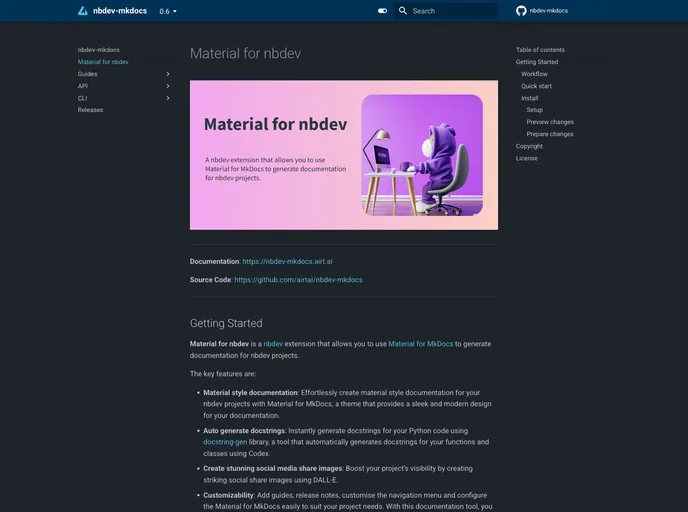The width and height of the screenshot is (688, 512).
Task: Click the nbdev-mkdocs site title in header
Action: click(120, 11)
